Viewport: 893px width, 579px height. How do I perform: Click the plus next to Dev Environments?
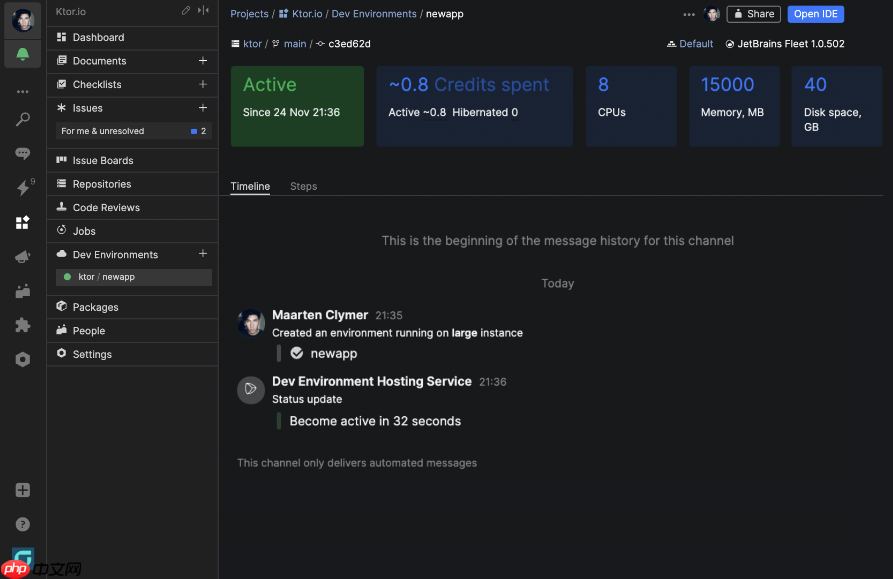pyautogui.click(x=203, y=254)
